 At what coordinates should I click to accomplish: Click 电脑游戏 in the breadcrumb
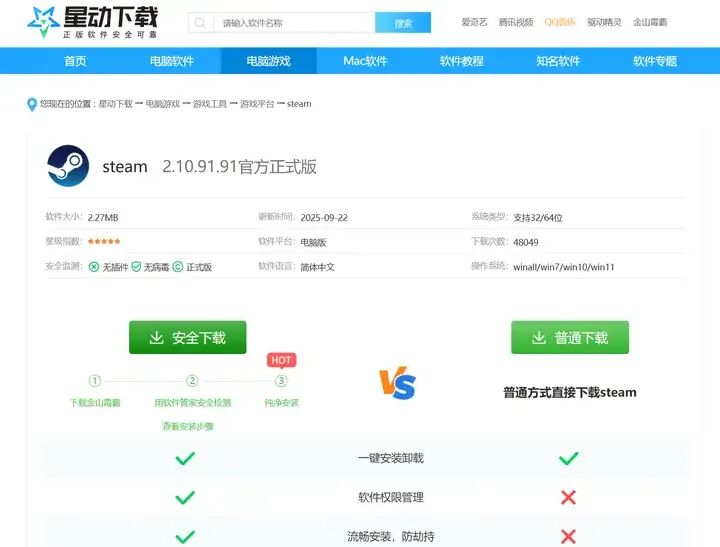click(163, 104)
